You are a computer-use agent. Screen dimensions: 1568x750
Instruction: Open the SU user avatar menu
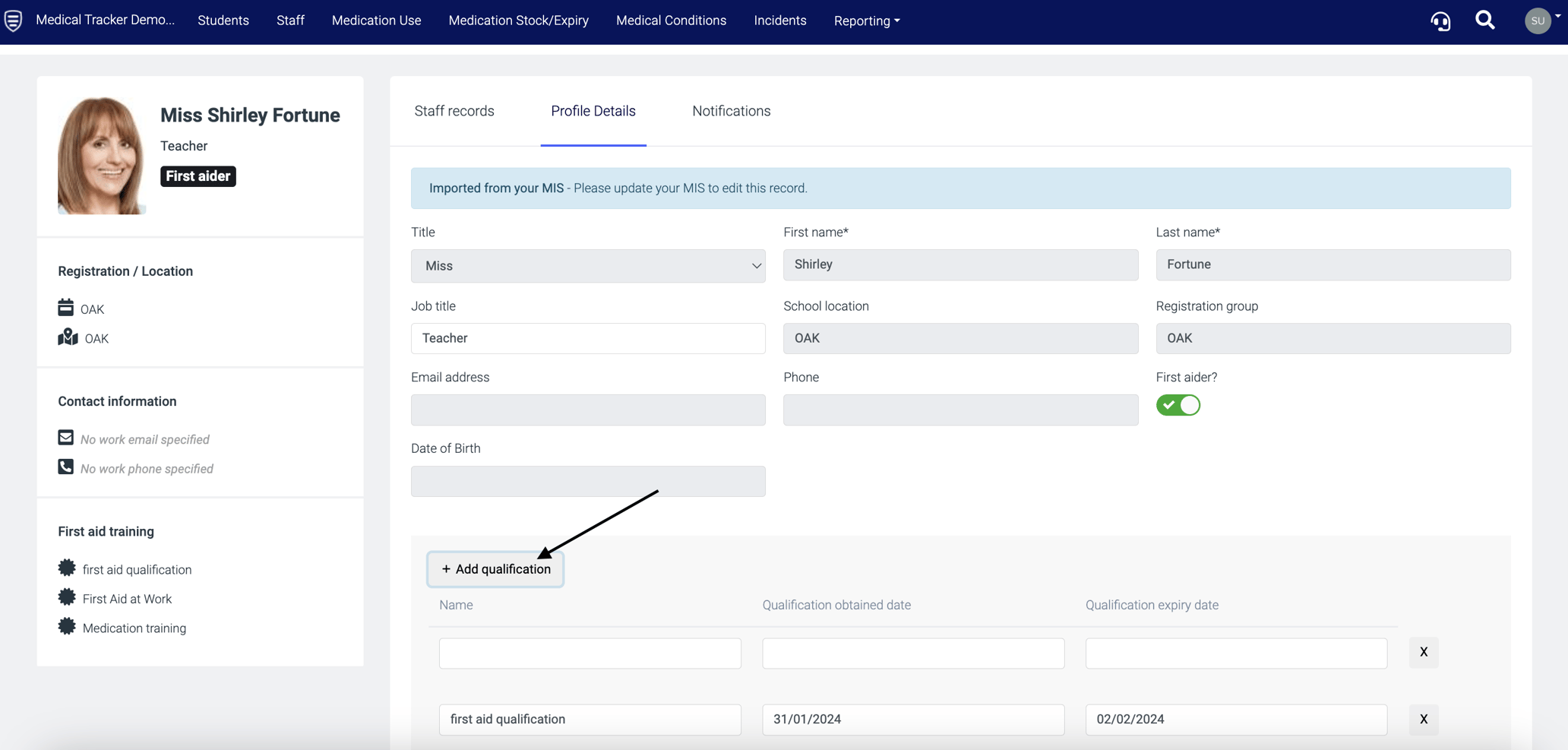coord(1538,21)
